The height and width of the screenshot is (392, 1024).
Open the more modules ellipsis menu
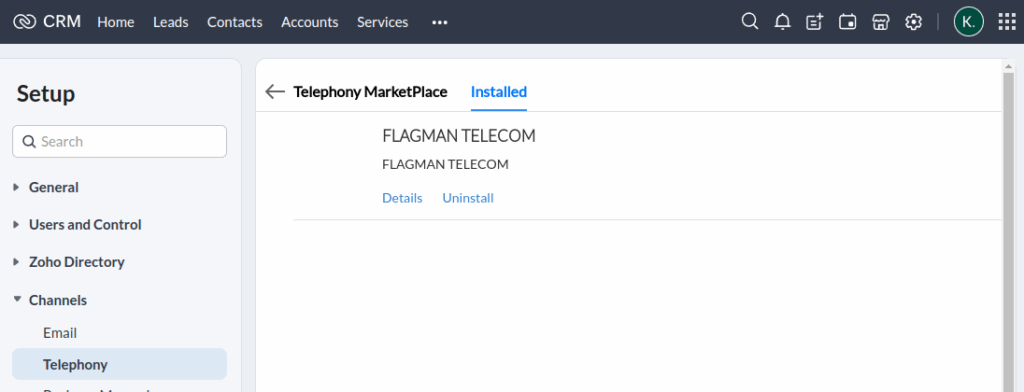tap(440, 22)
